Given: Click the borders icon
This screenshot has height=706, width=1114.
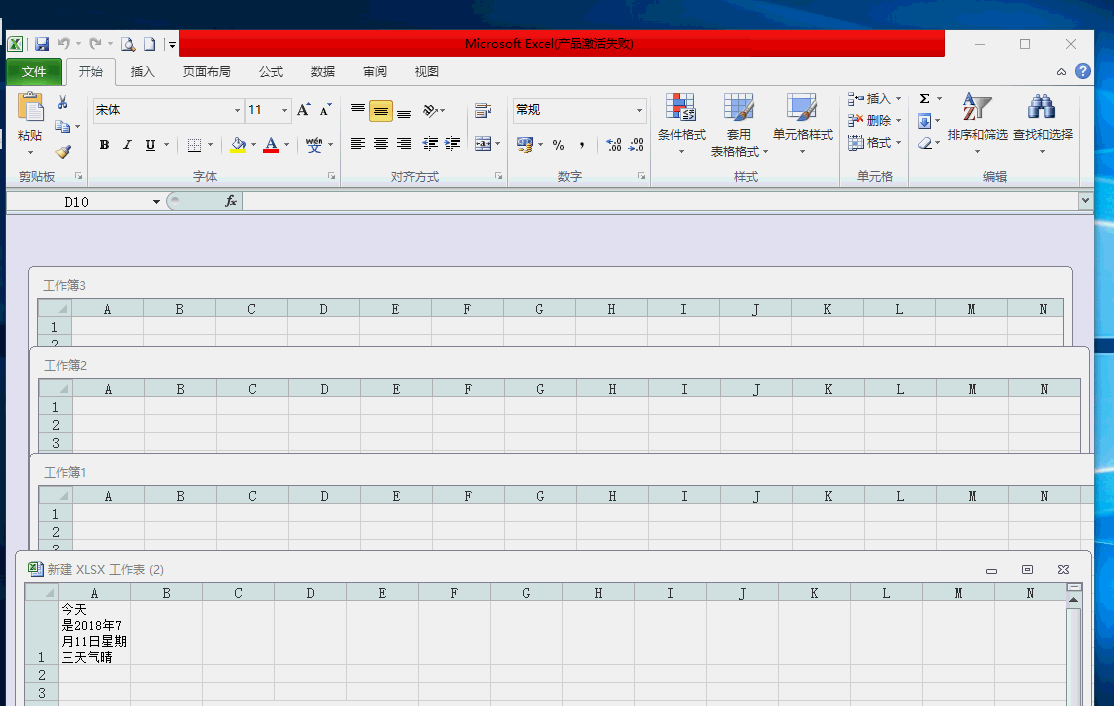Looking at the screenshot, I should coord(194,145).
